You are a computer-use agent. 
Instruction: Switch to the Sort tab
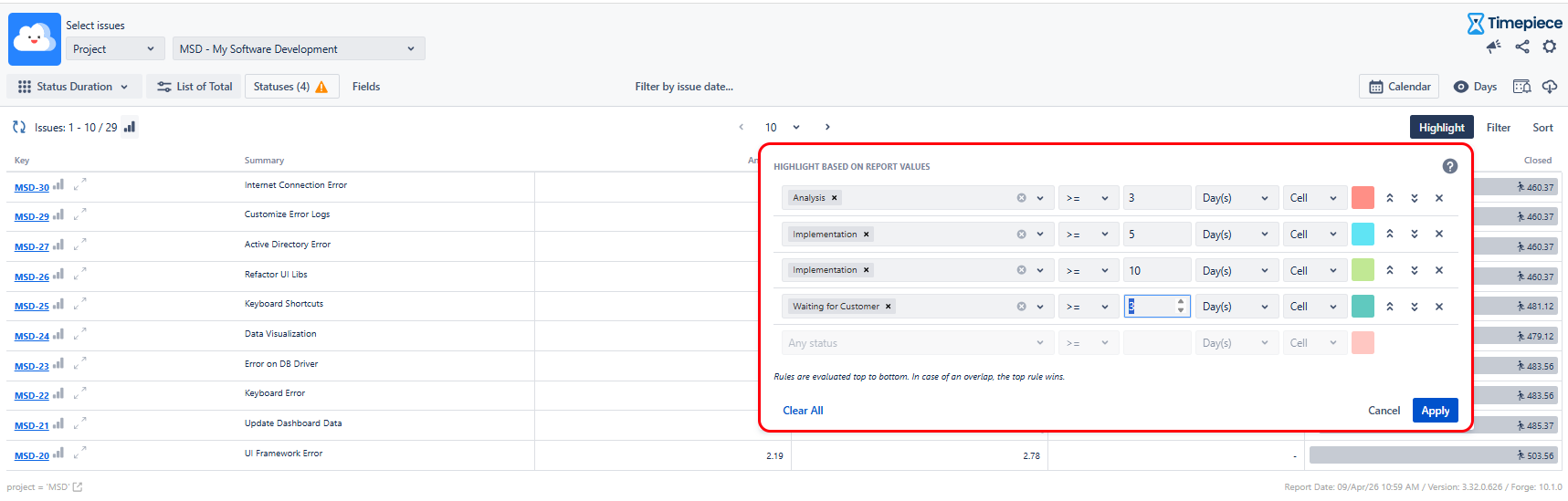[1542, 128]
